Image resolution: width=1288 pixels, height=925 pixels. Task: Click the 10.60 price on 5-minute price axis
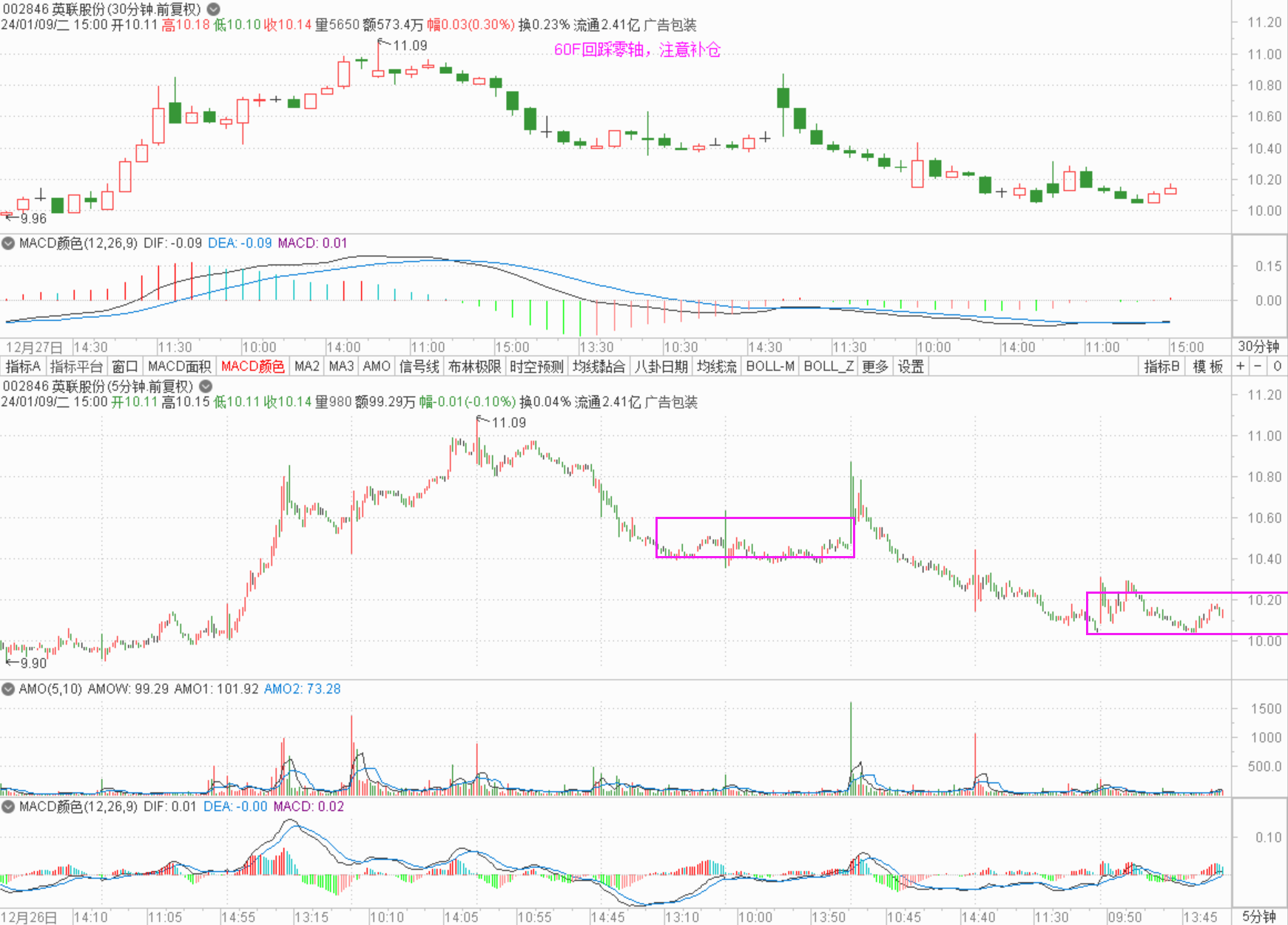pyautogui.click(x=1264, y=518)
